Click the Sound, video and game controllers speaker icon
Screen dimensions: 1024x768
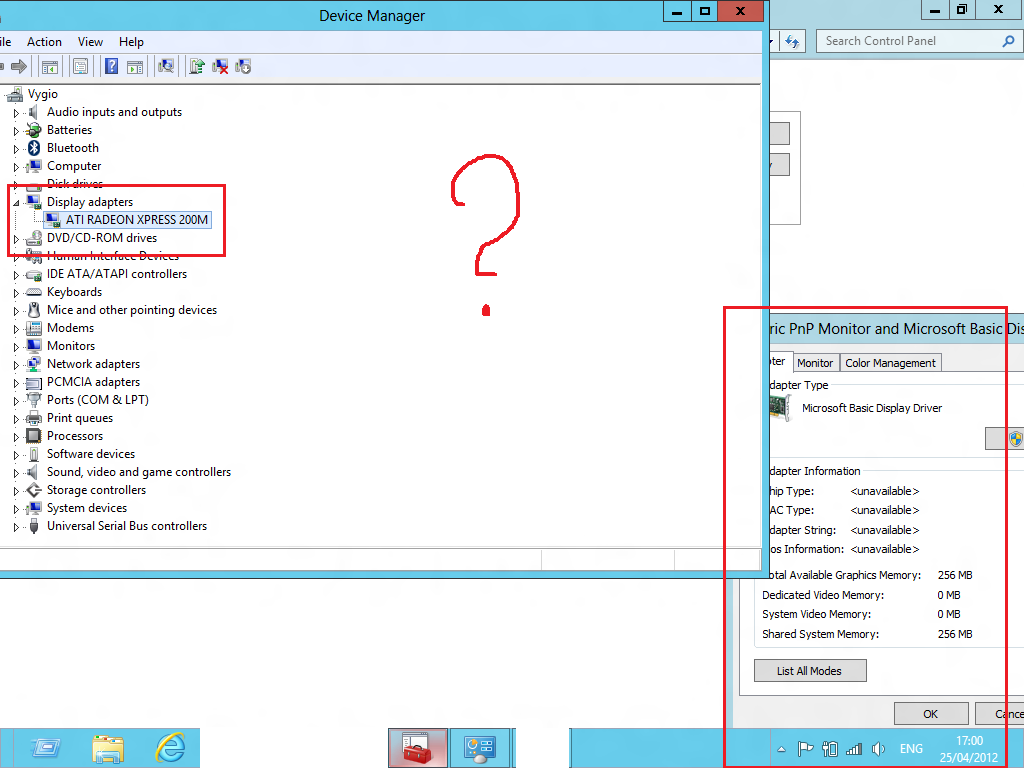pyautogui.click(x=33, y=472)
